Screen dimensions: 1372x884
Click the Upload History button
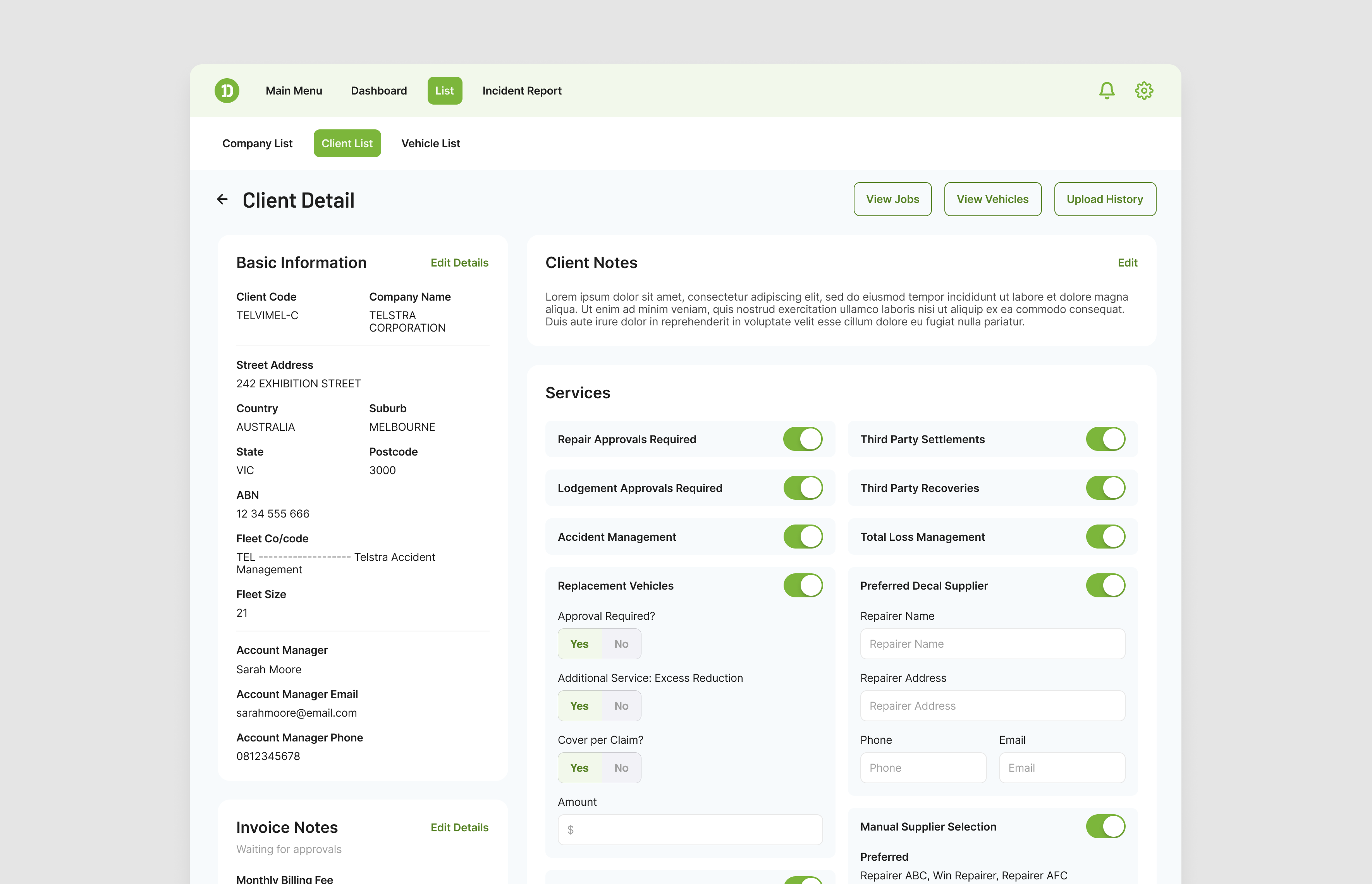1105,199
